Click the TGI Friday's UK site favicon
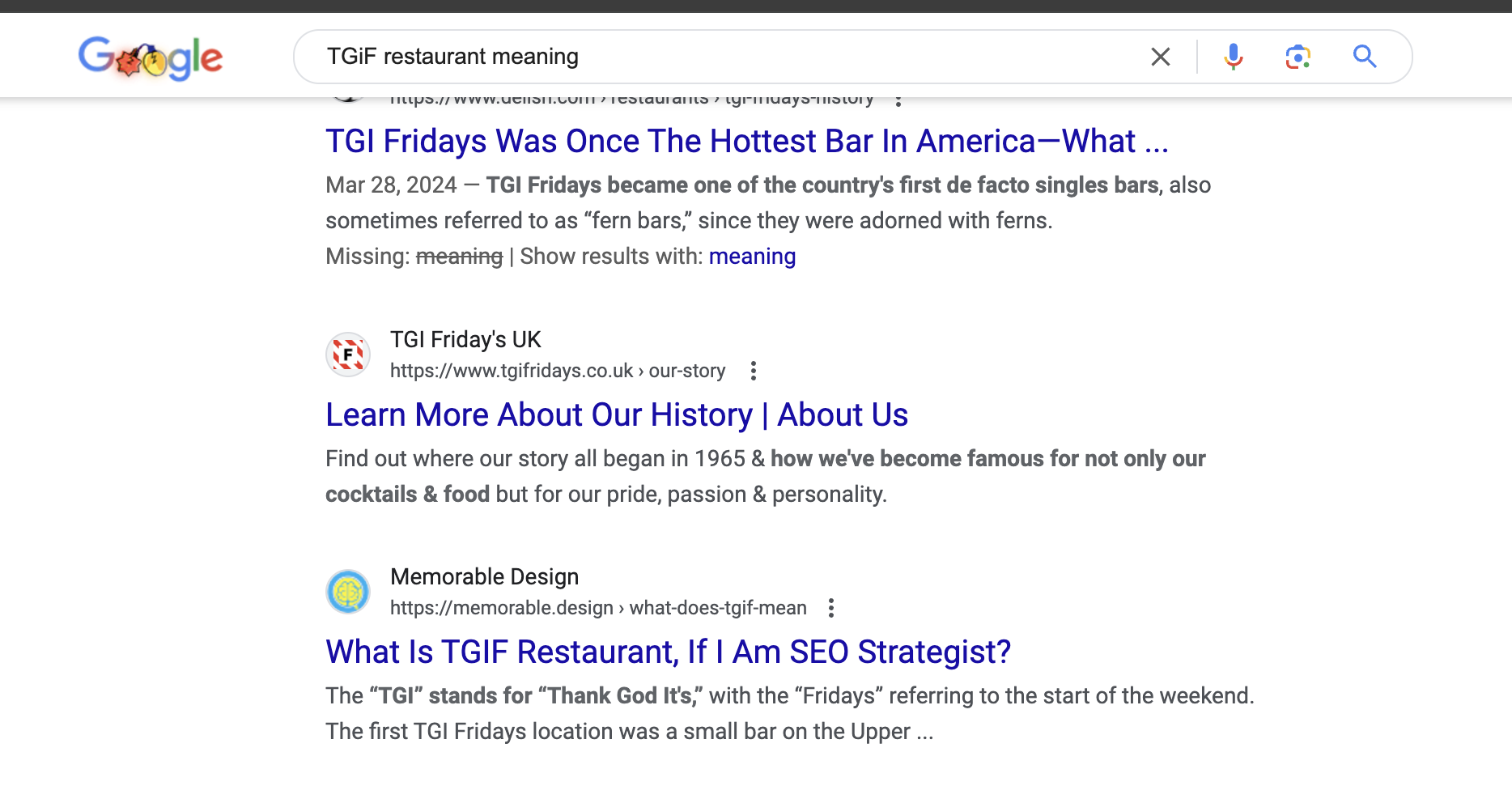Screen dimensions: 1512x803 tap(348, 354)
